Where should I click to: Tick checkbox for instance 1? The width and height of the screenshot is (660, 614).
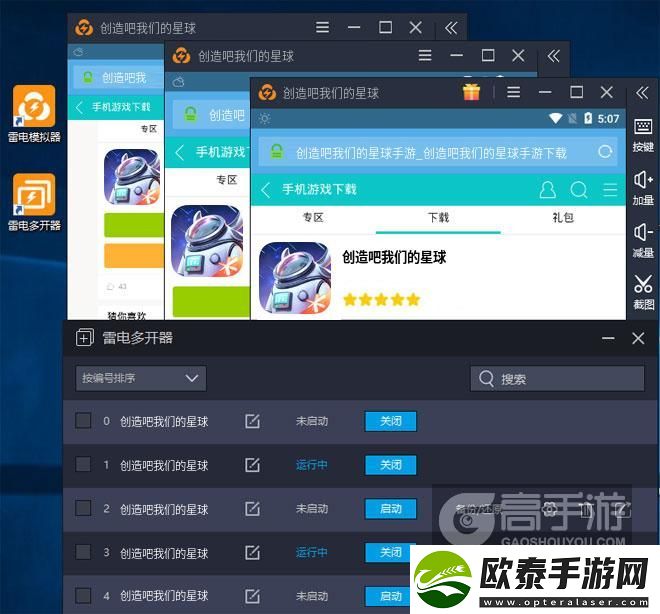pyautogui.click(x=83, y=464)
